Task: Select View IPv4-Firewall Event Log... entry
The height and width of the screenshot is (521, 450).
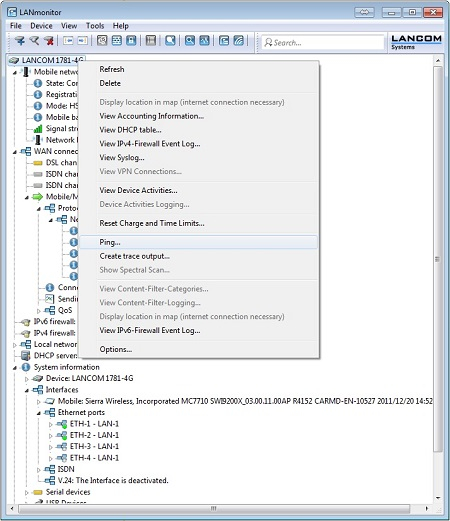Action: point(199,144)
